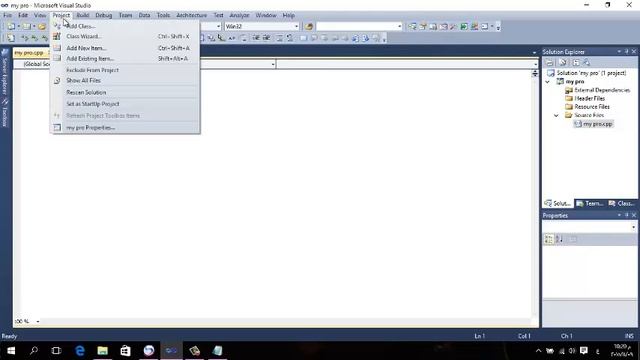Open the Toolbox side tab
Viewport: 640px width, 360px height.
[x=5, y=113]
